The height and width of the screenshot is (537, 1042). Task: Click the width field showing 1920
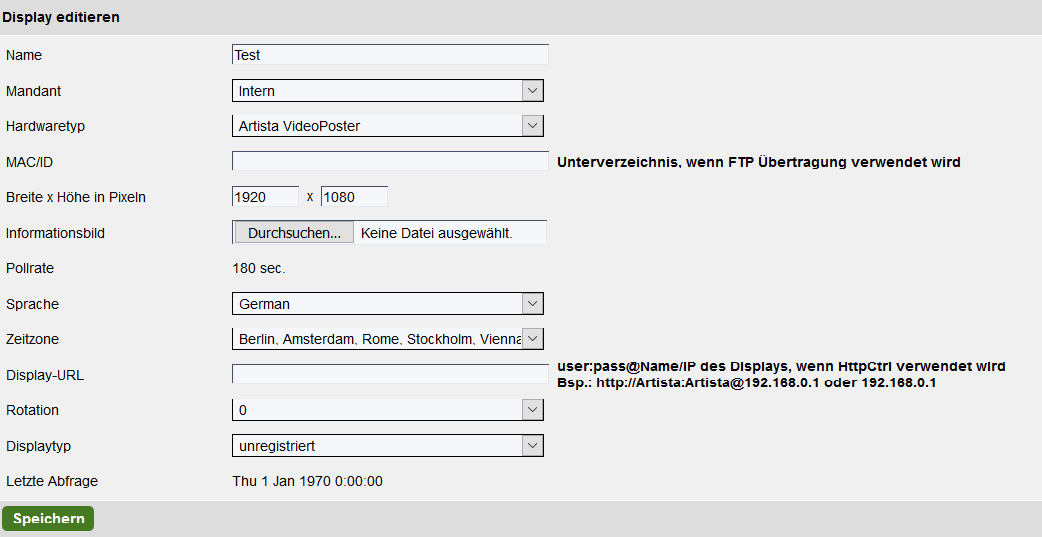coord(265,197)
